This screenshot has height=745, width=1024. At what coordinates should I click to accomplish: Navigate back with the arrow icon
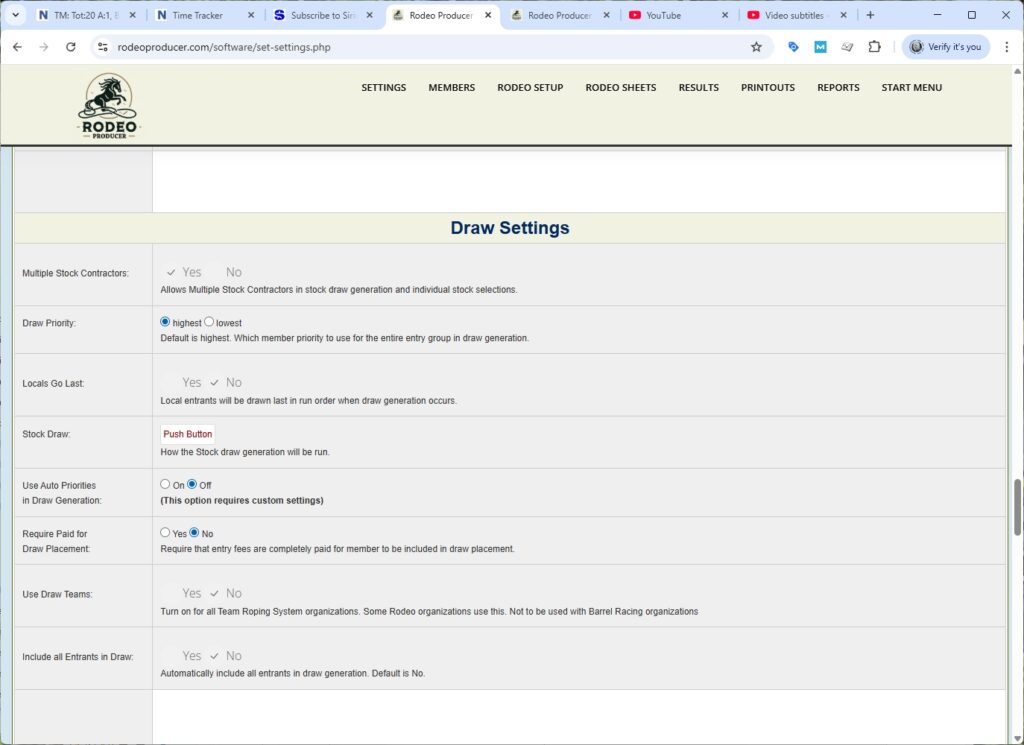(16, 46)
